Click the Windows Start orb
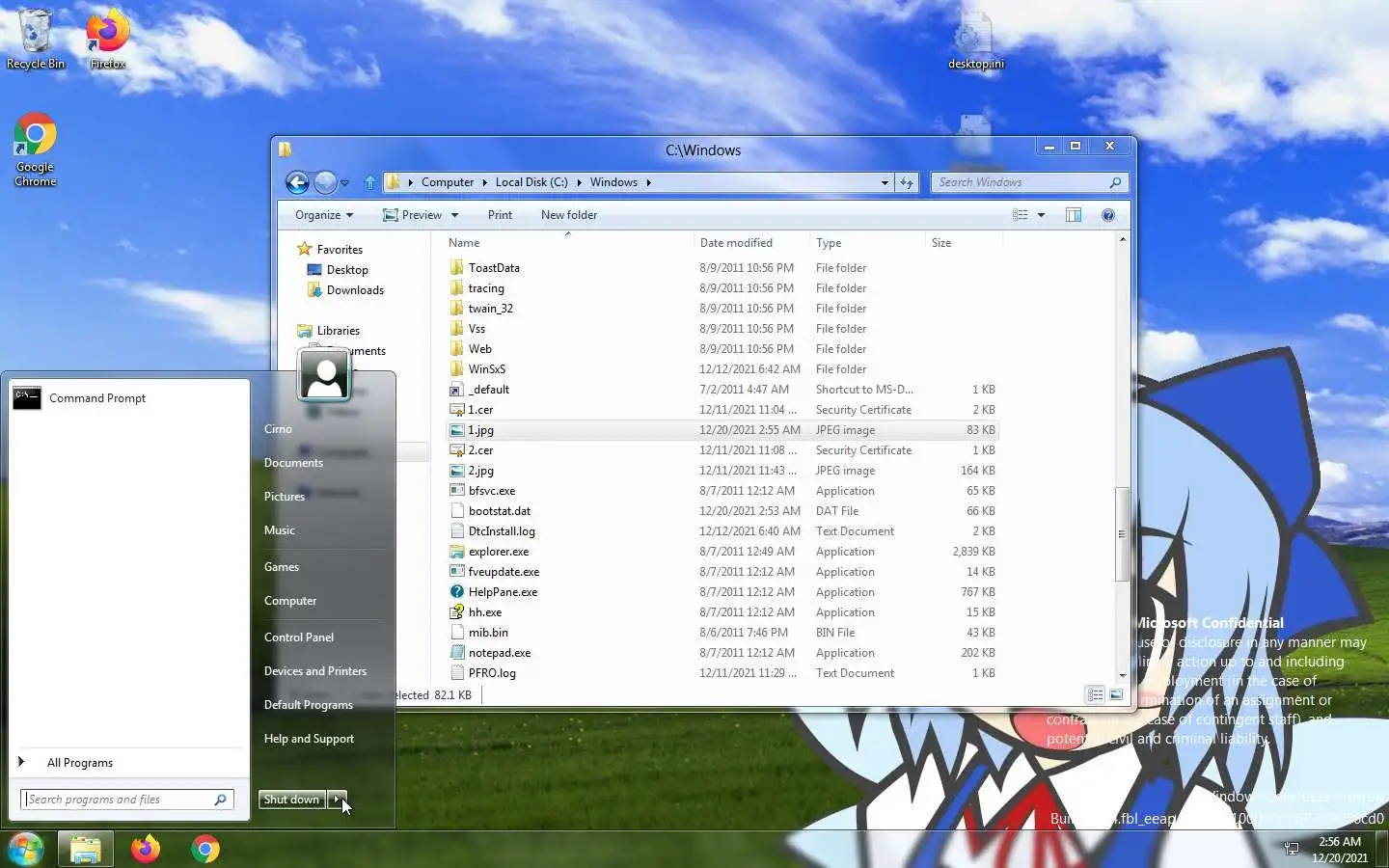The height and width of the screenshot is (868, 1389). click(x=26, y=849)
